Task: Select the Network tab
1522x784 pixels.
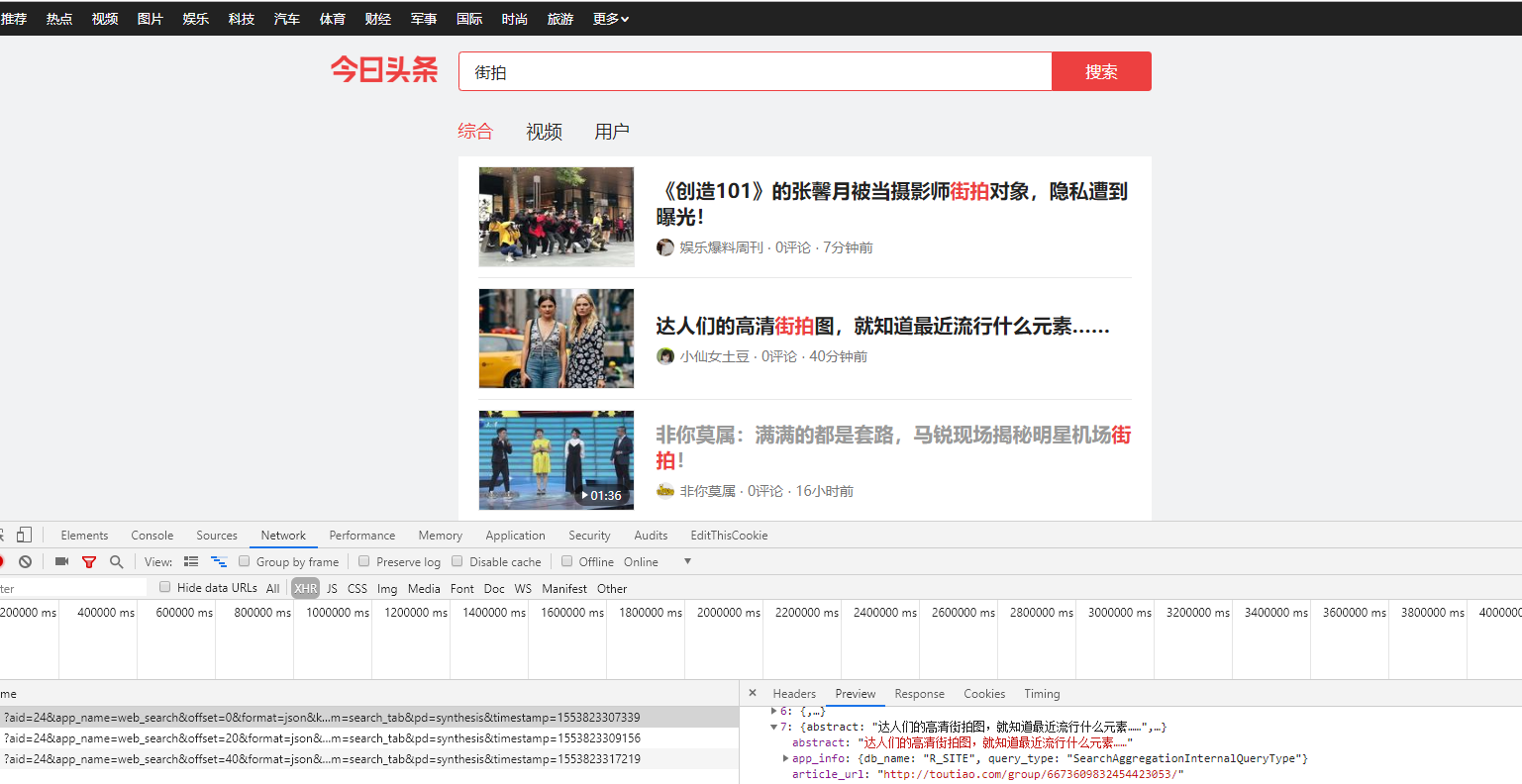Action: pos(283,535)
